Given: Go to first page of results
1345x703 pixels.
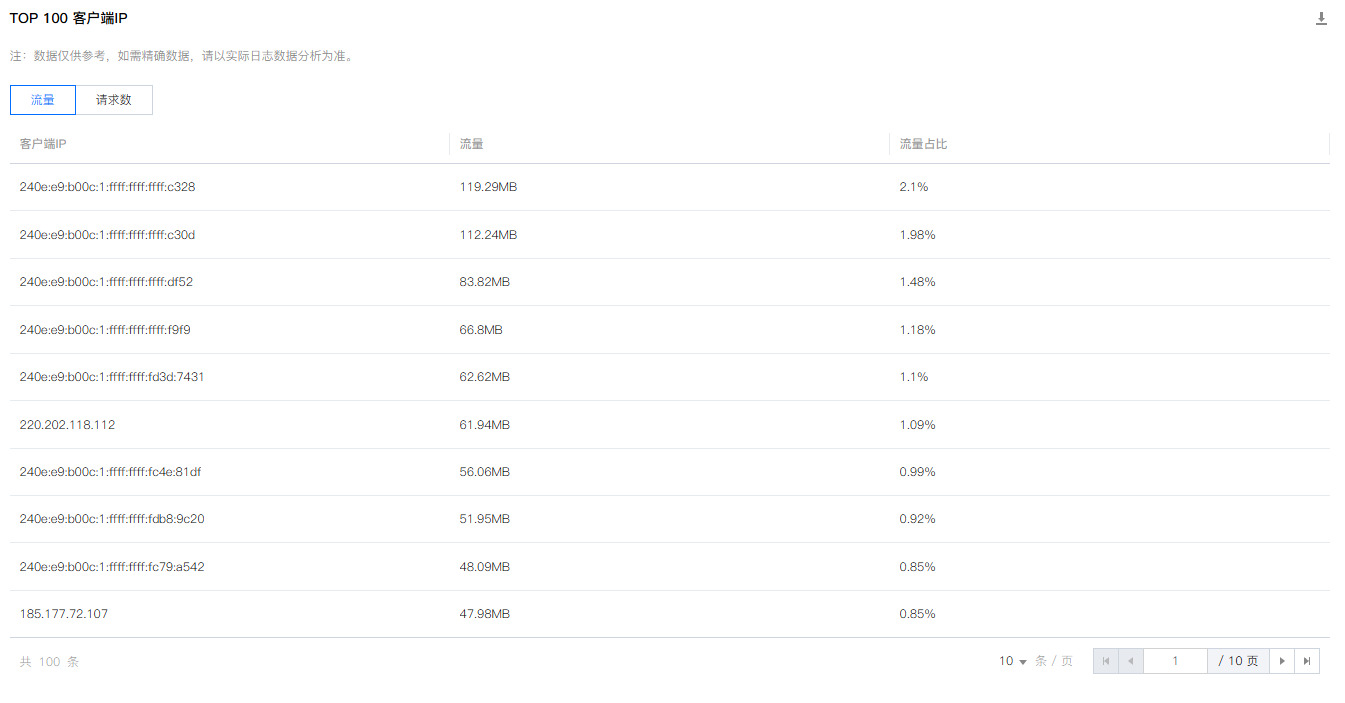Looking at the screenshot, I should [1106, 661].
